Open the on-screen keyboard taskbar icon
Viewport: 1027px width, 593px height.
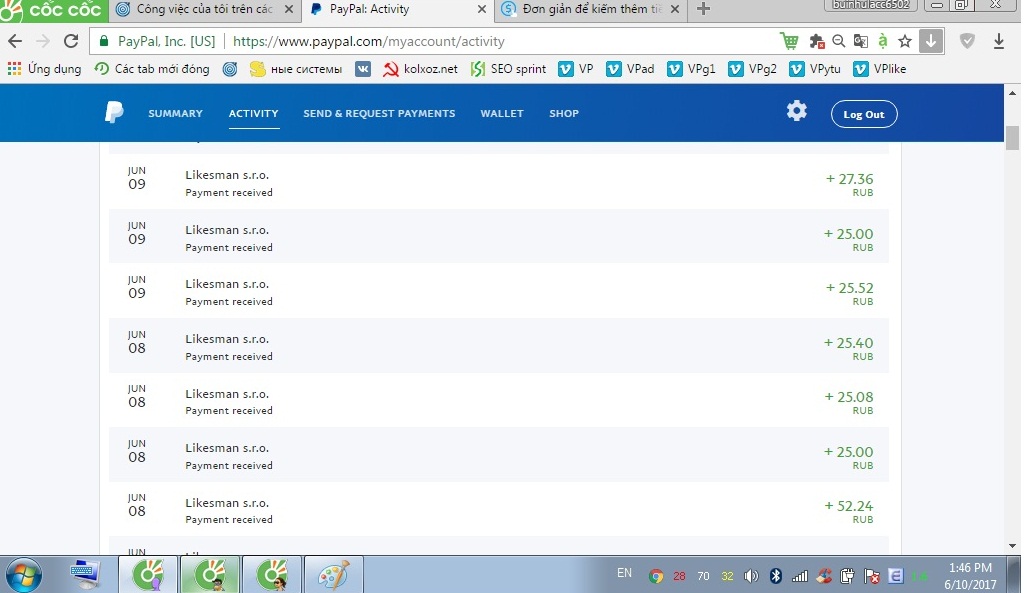[84, 575]
